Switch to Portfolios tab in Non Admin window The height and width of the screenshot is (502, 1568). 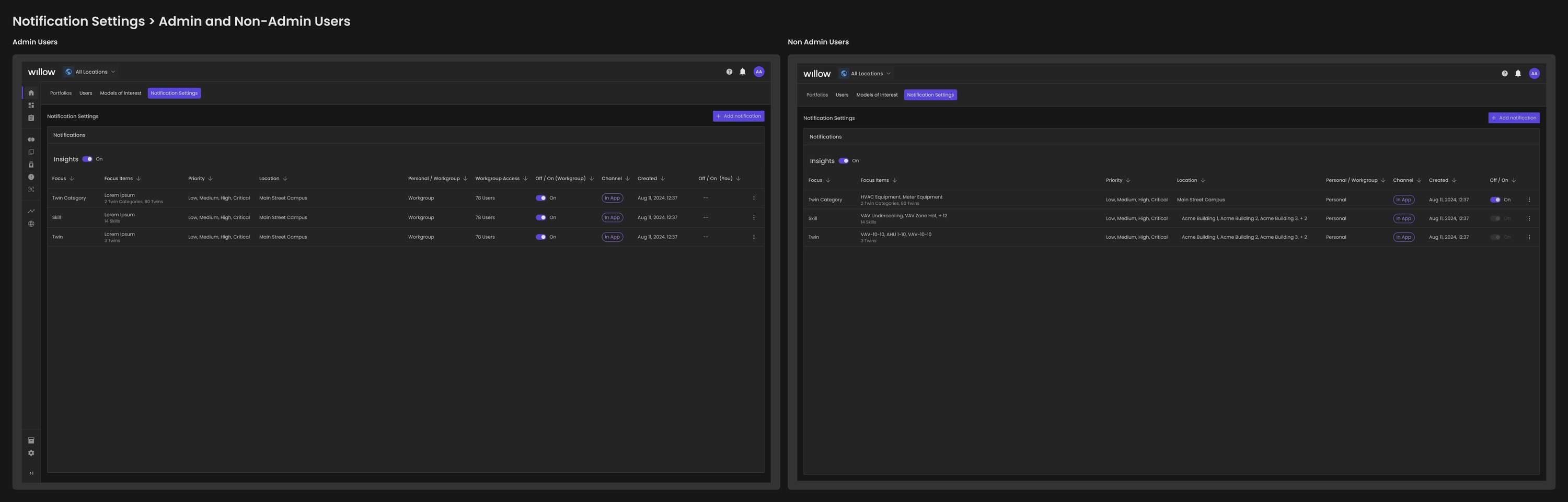pyautogui.click(x=817, y=95)
